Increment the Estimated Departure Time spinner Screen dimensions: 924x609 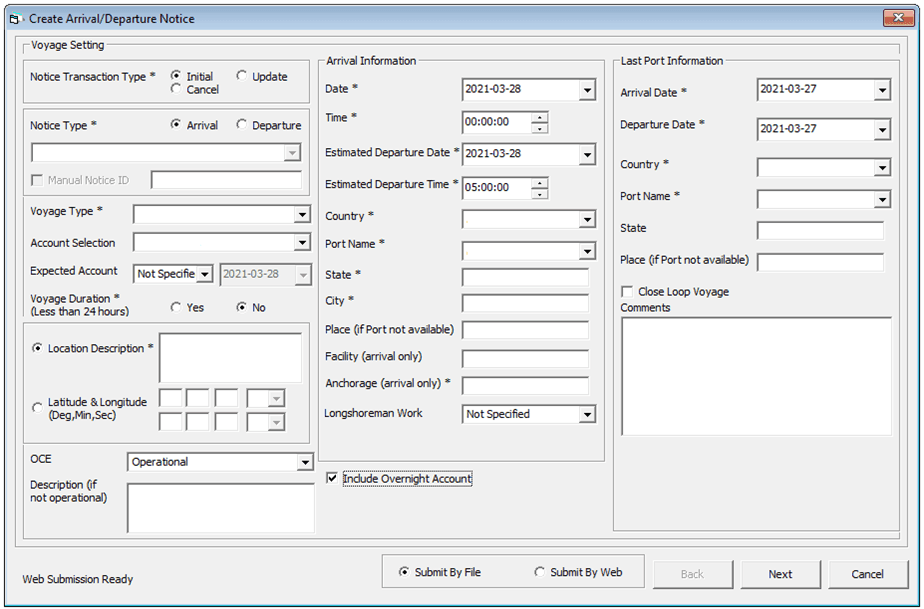tap(538, 183)
